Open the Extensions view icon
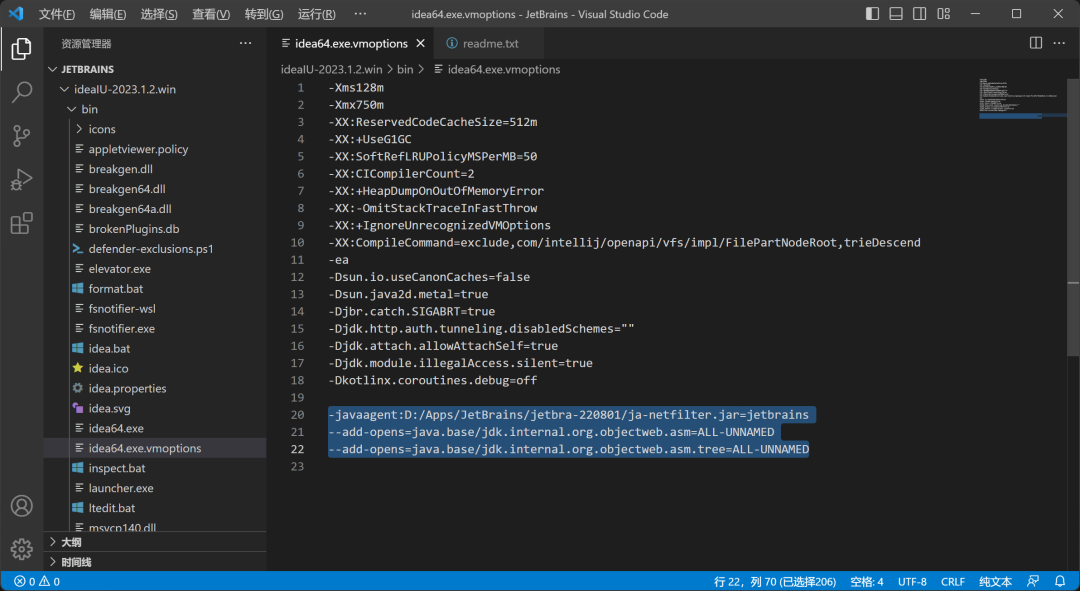 coord(21,224)
